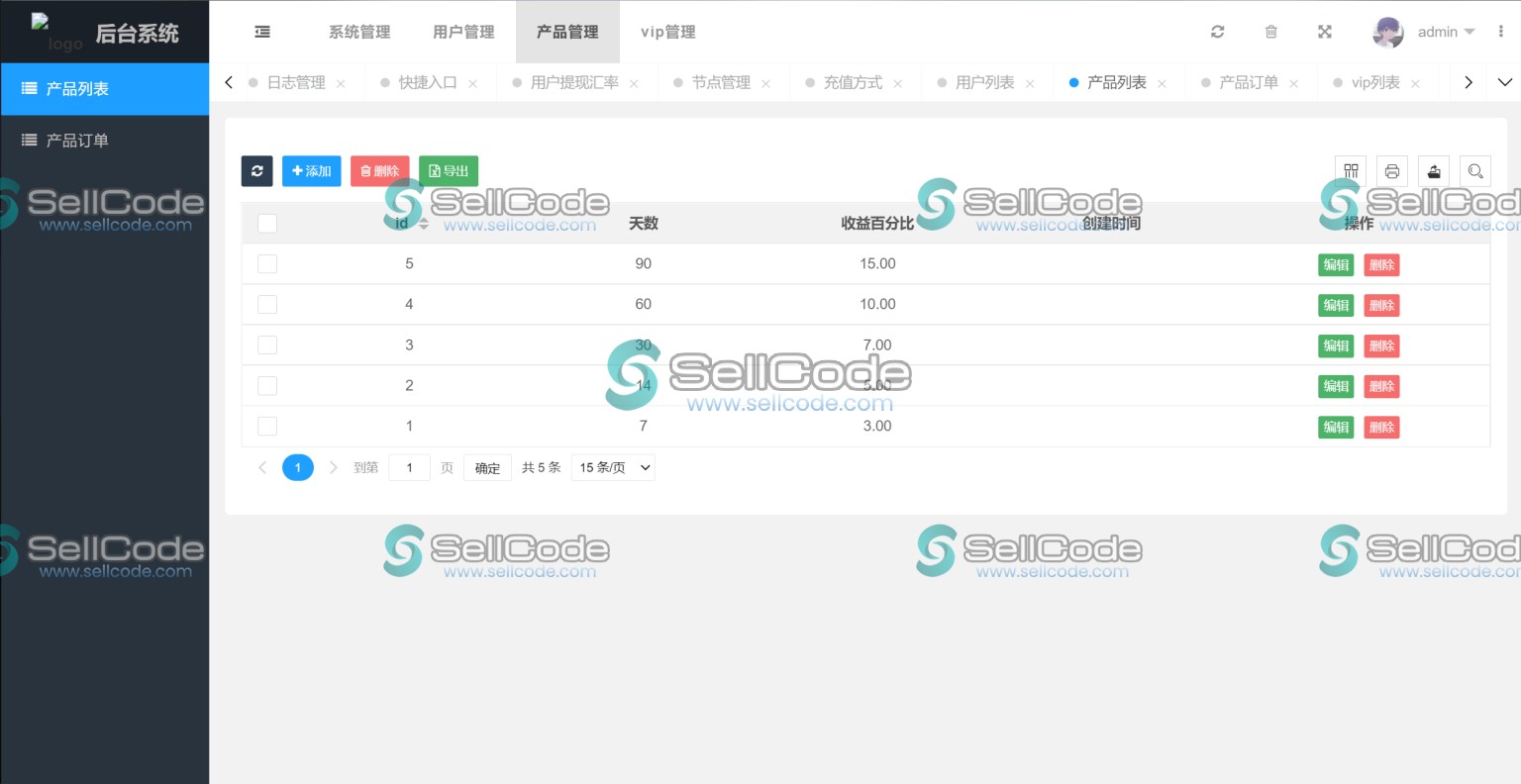The image size is (1521, 784).
Task: Export table via the export icon
Action: click(1434, 171)
